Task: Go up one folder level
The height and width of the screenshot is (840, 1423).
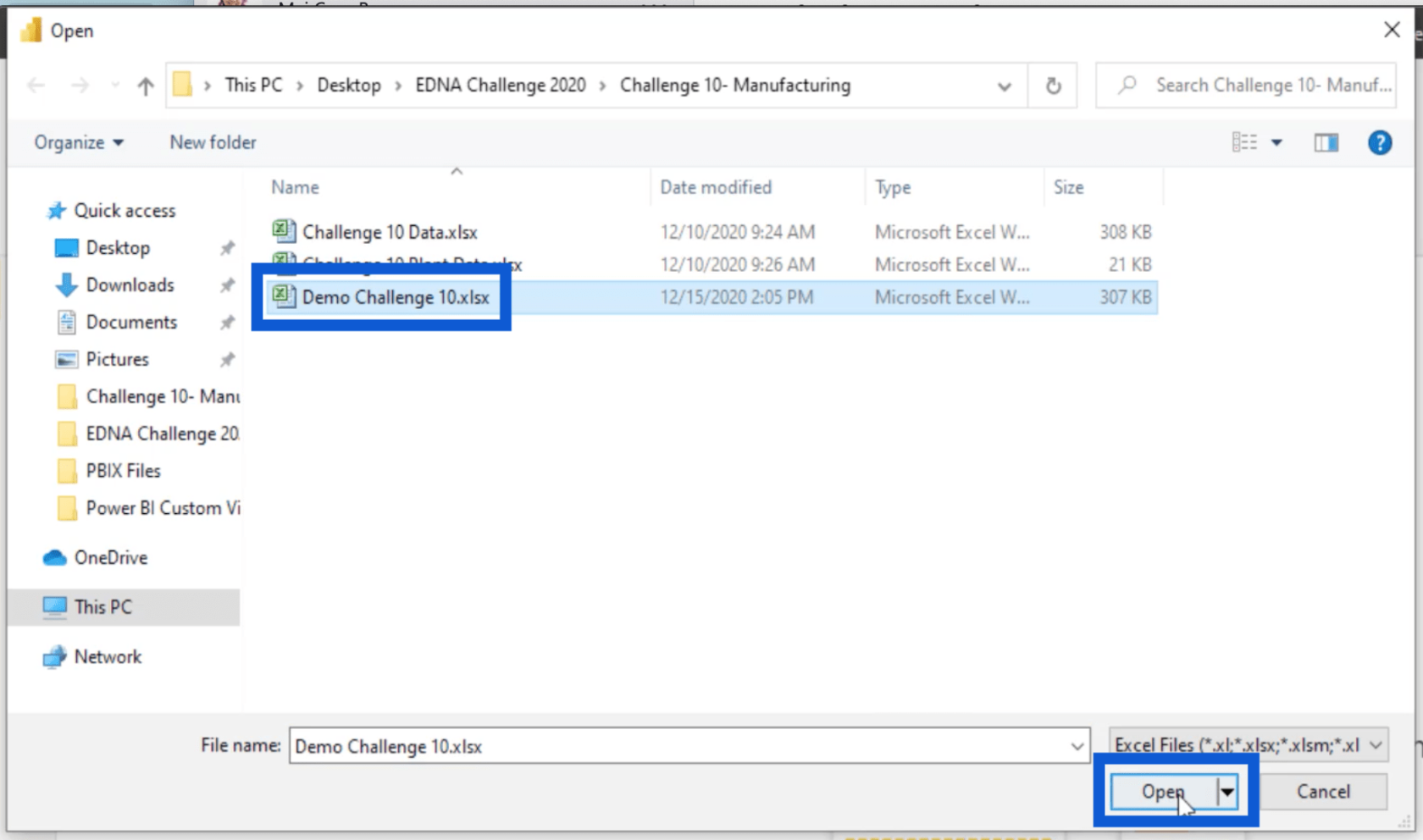Action: click(x=146, y=86)
